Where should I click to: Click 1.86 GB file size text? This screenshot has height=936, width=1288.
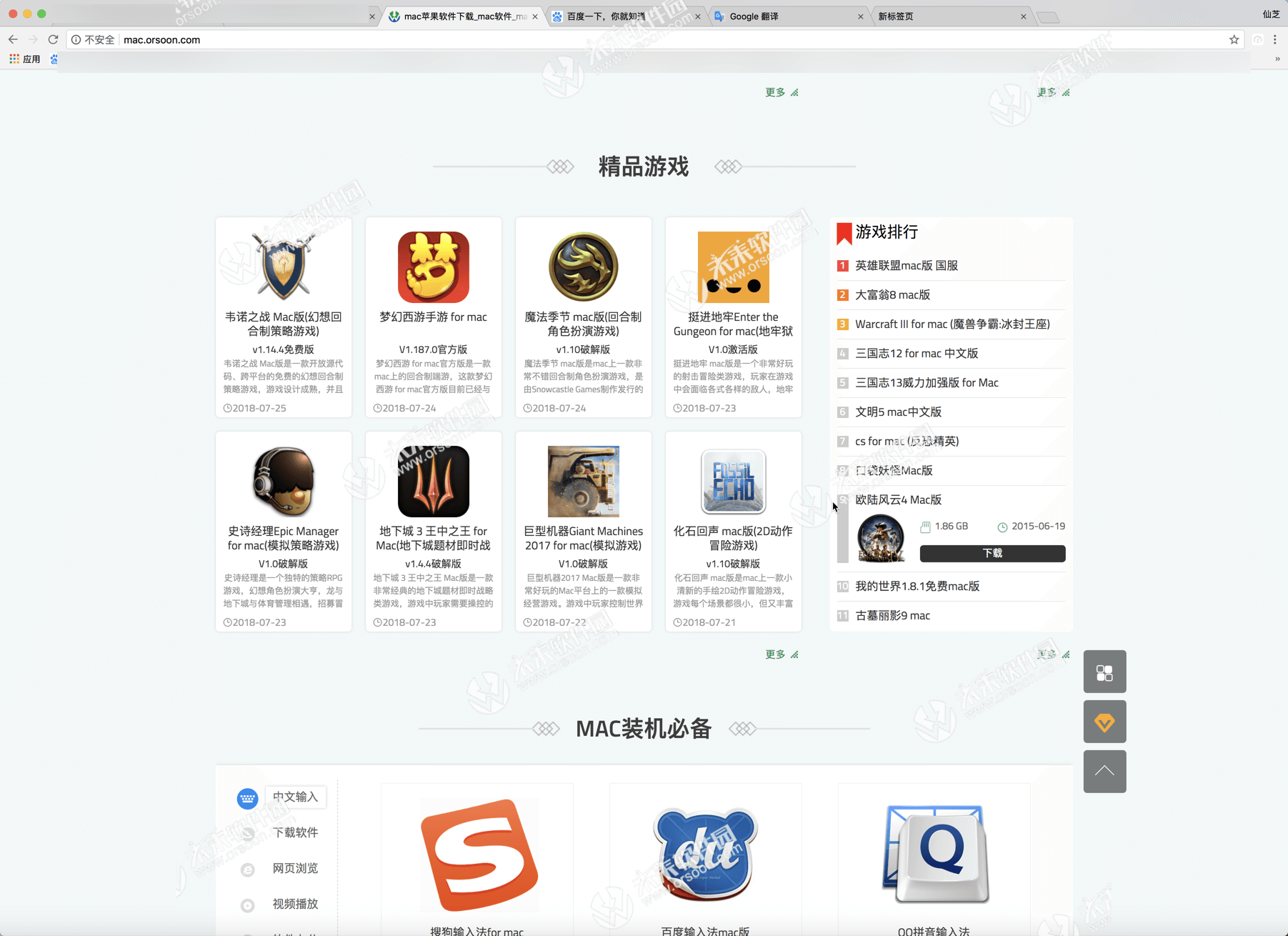point(951,526)
